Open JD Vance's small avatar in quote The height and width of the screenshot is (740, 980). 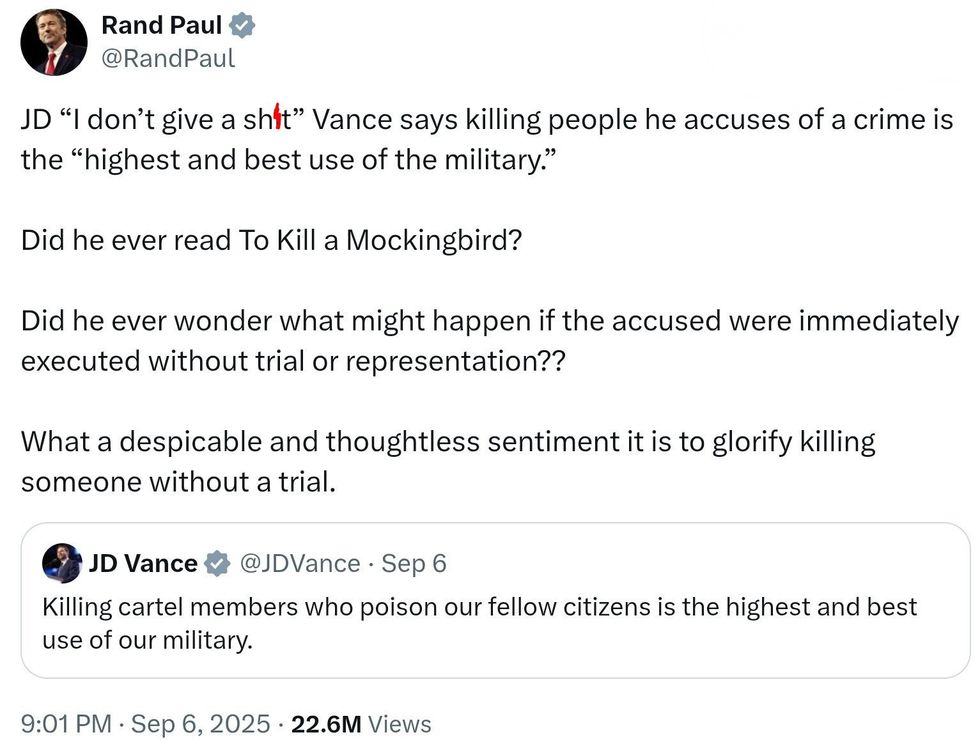pyautogui.click(x=62, y=563)
